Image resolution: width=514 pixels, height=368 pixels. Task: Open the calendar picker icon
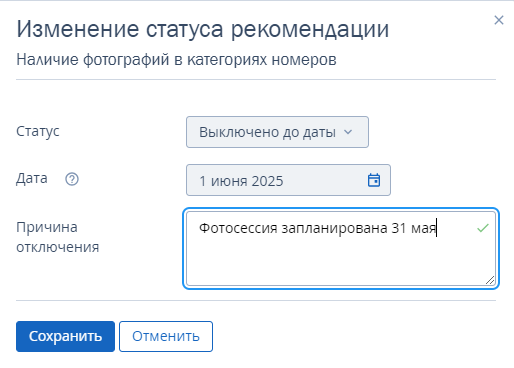(374, 180)
